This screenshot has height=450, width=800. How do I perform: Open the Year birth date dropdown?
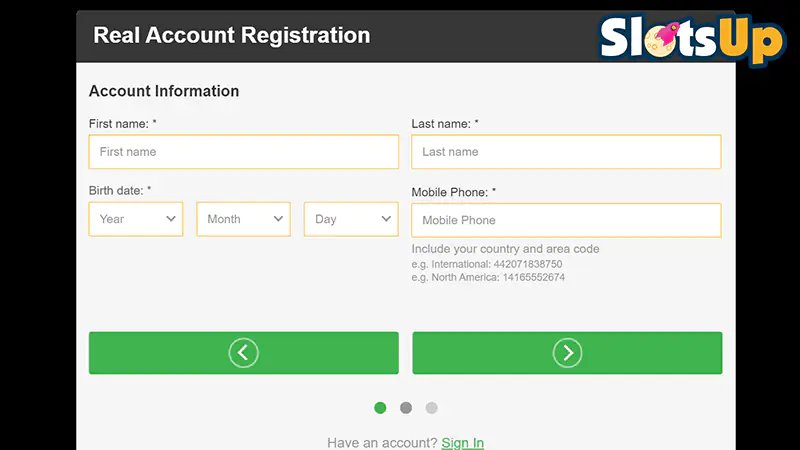pyautogui.click(x=136, y=219)
